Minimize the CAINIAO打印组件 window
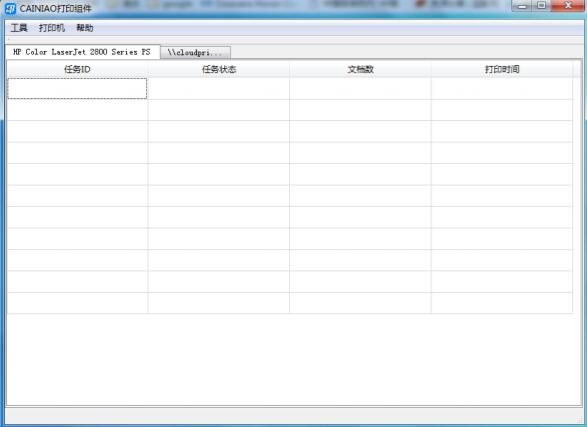This screenshot has width=587, height=427. [x=522, y=6]
